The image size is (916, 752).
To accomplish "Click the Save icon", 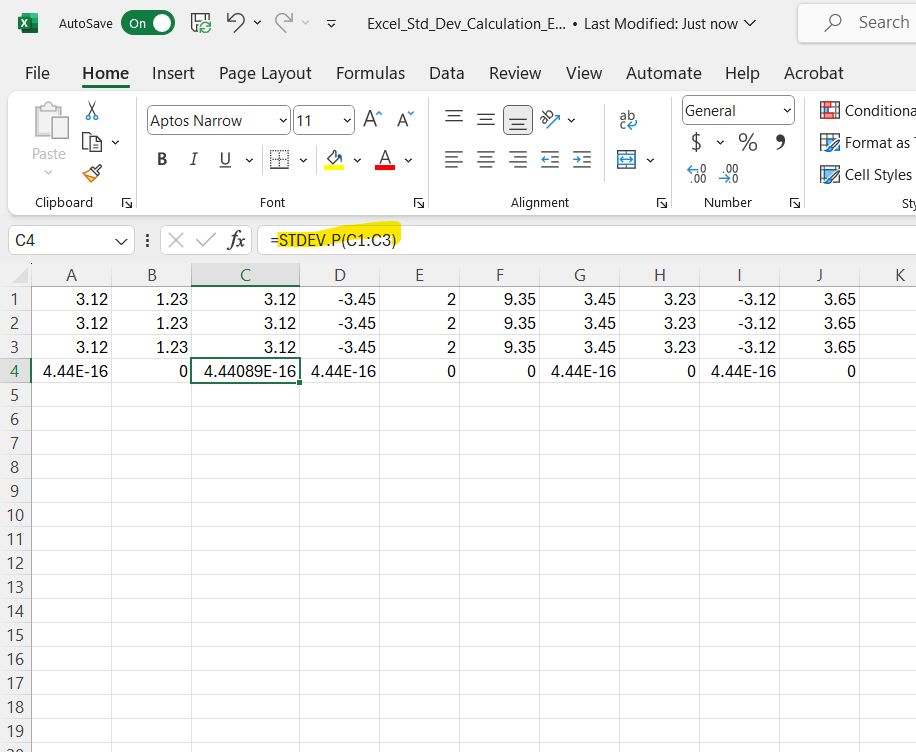I will (x=200, y=23).
